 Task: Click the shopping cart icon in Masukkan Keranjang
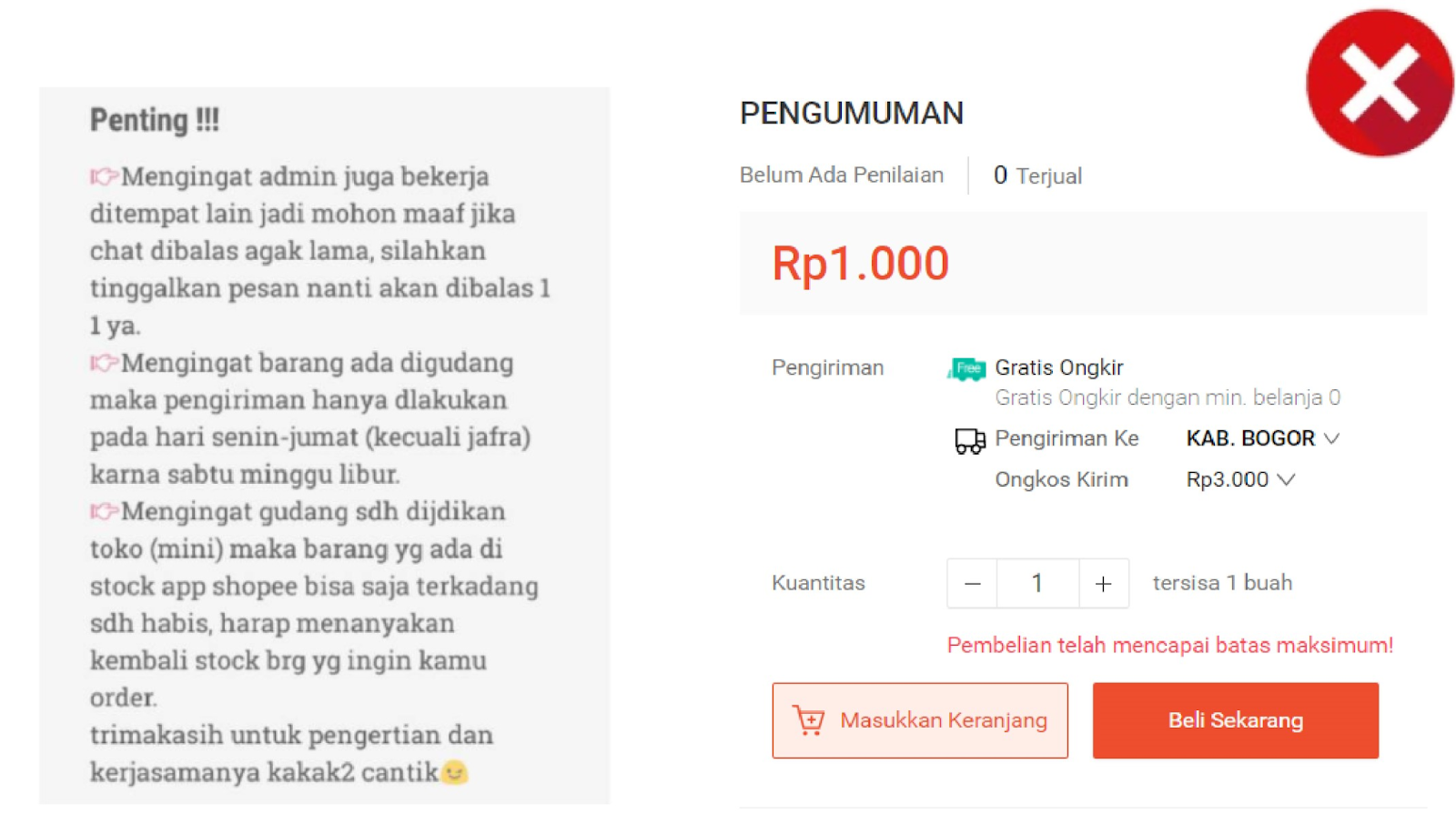pos(811,720)
